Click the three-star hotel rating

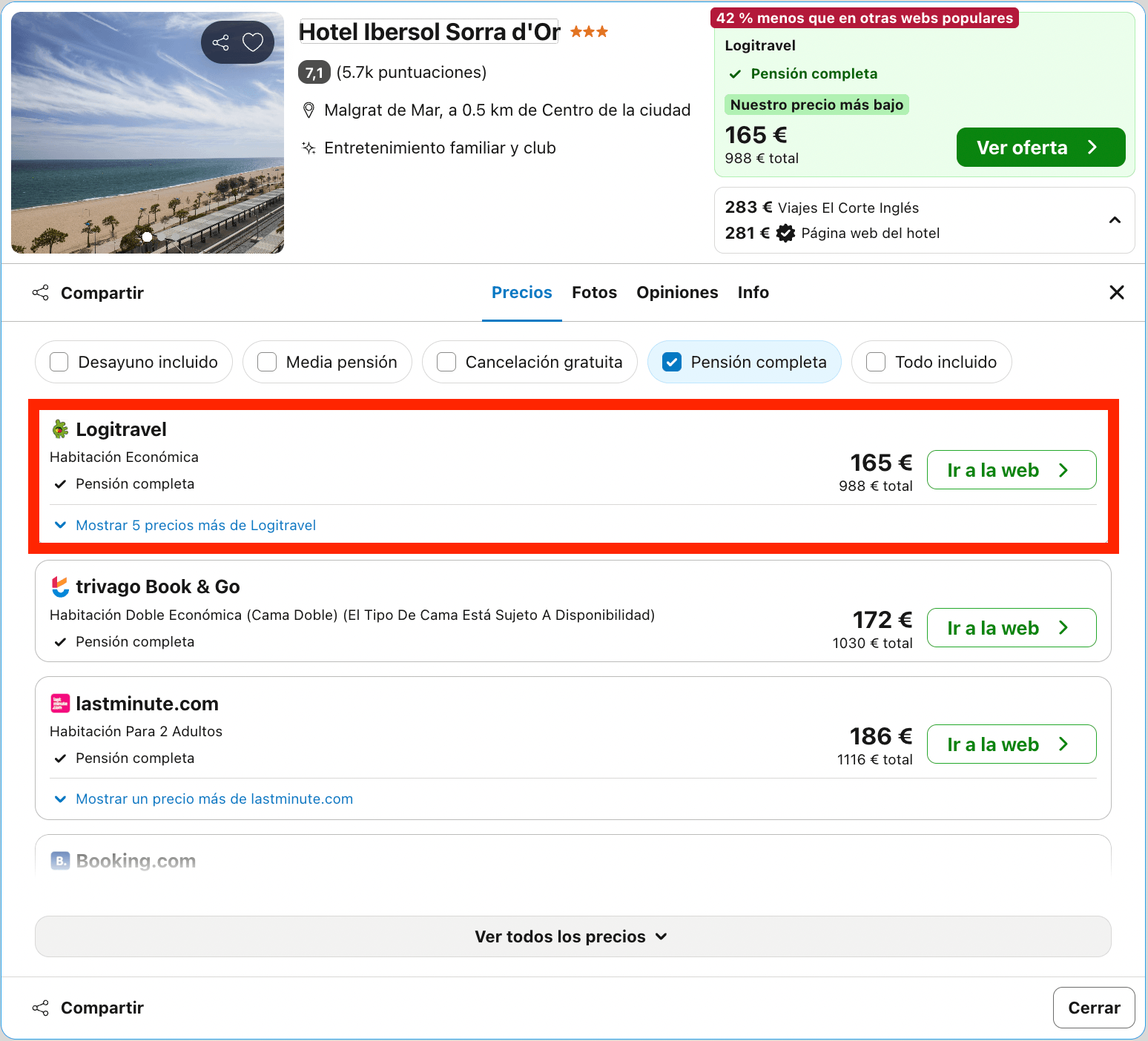tap(590, 31)
